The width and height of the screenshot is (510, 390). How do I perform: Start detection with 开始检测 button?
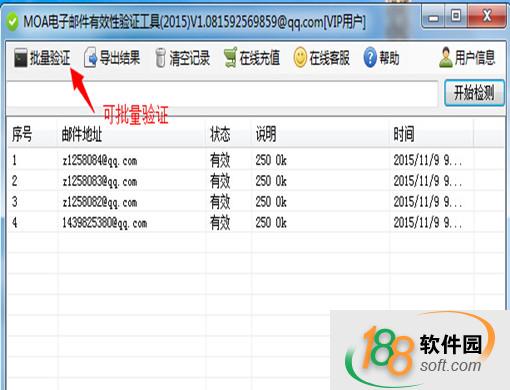474,93
